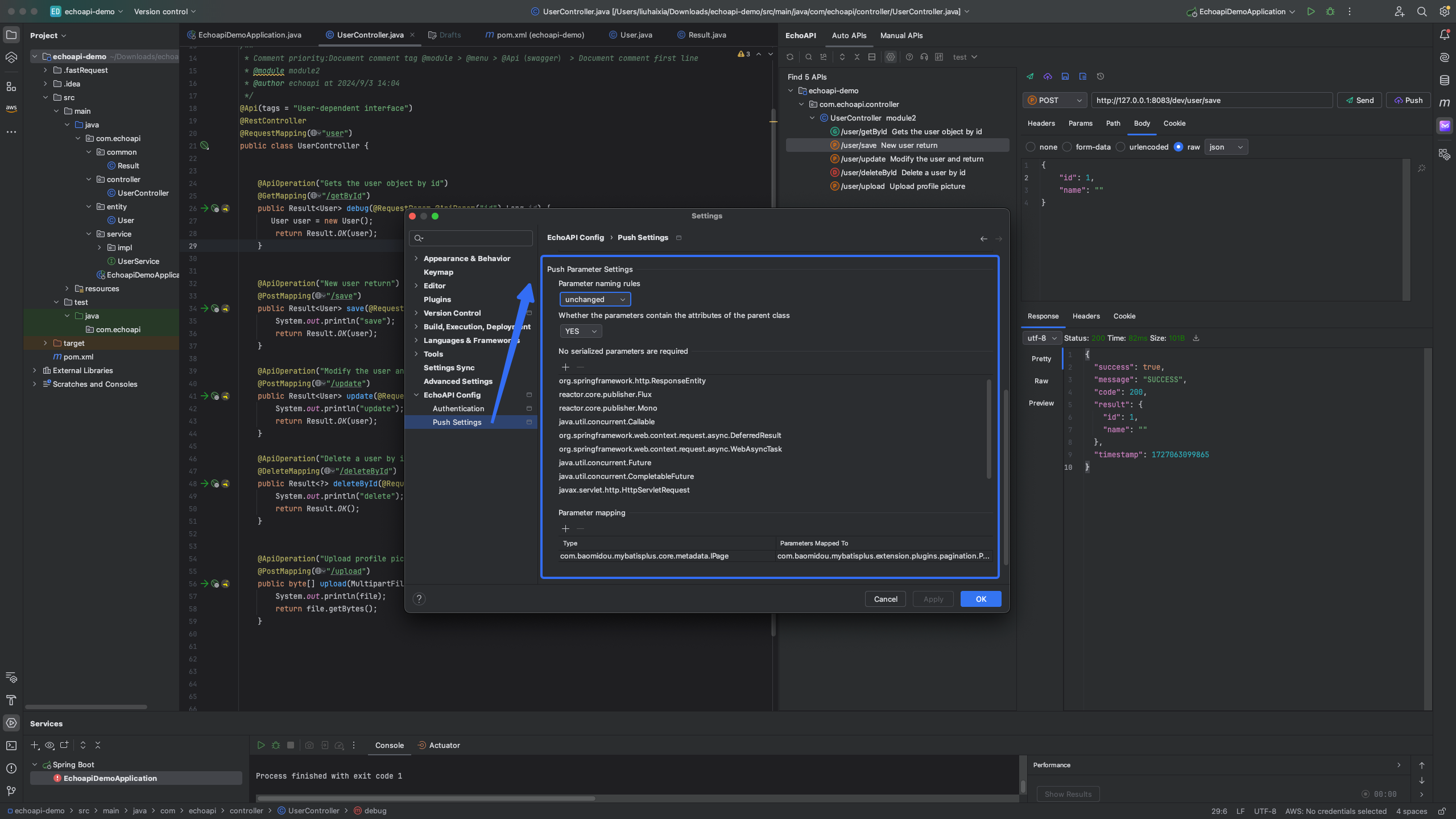Click the Push button

1408,100
